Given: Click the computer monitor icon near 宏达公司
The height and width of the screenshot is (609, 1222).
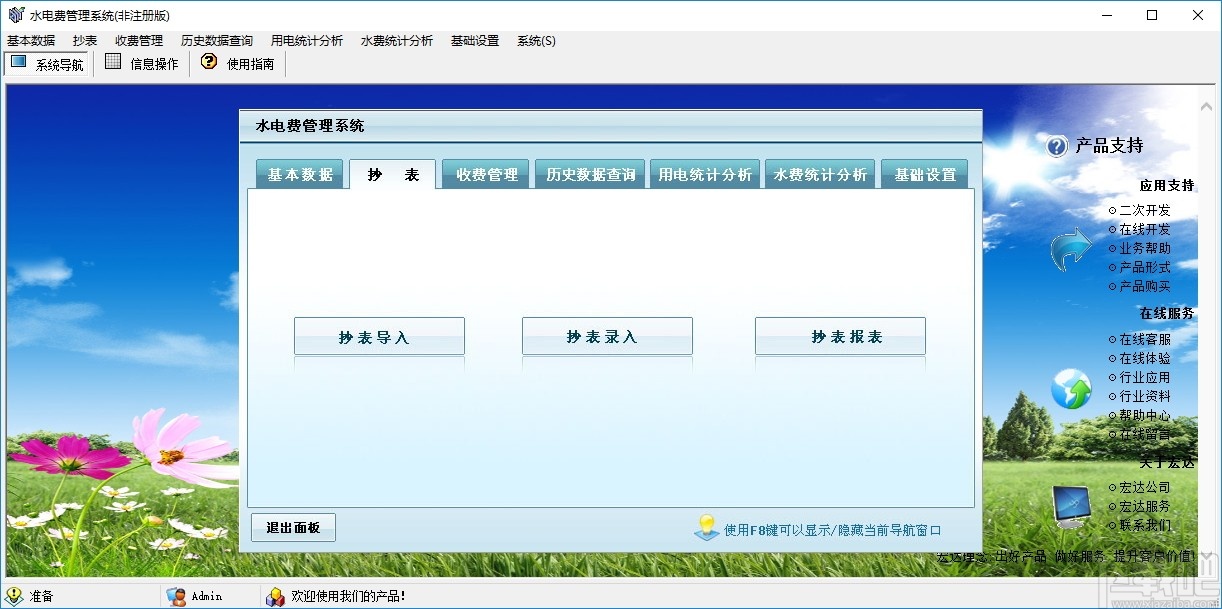Looking at the screenshot, I should tap(1070, 505).
